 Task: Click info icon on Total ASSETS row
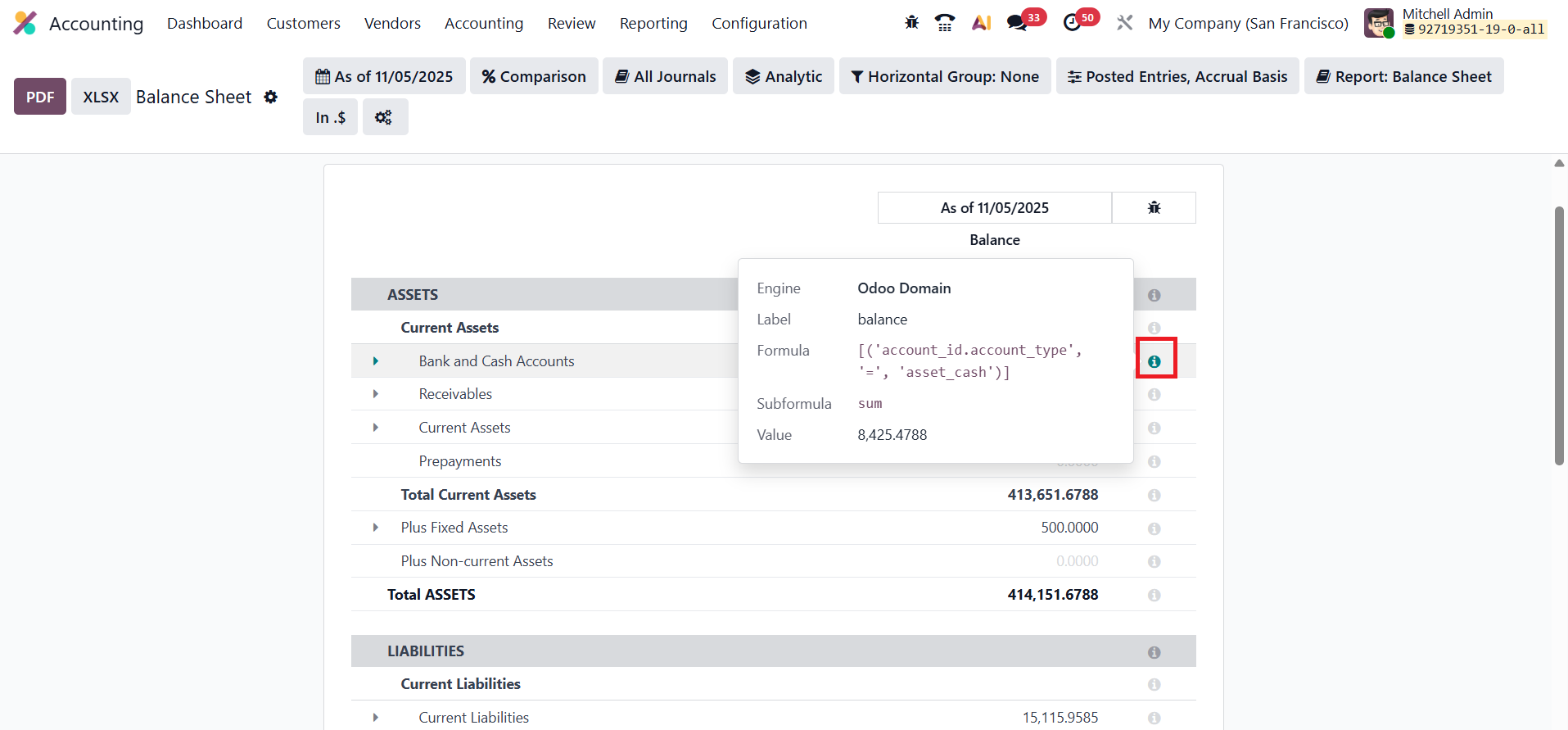1154,596
